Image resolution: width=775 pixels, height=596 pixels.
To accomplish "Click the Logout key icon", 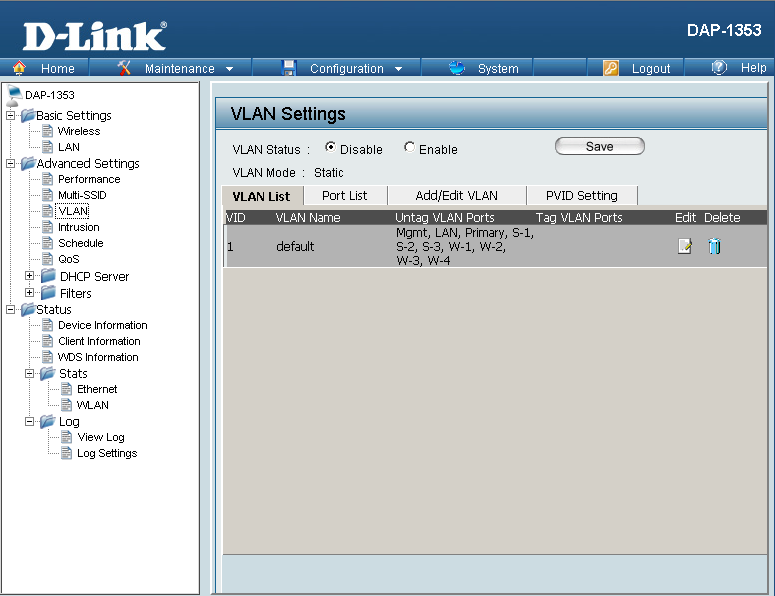I will tap(611, 68).
